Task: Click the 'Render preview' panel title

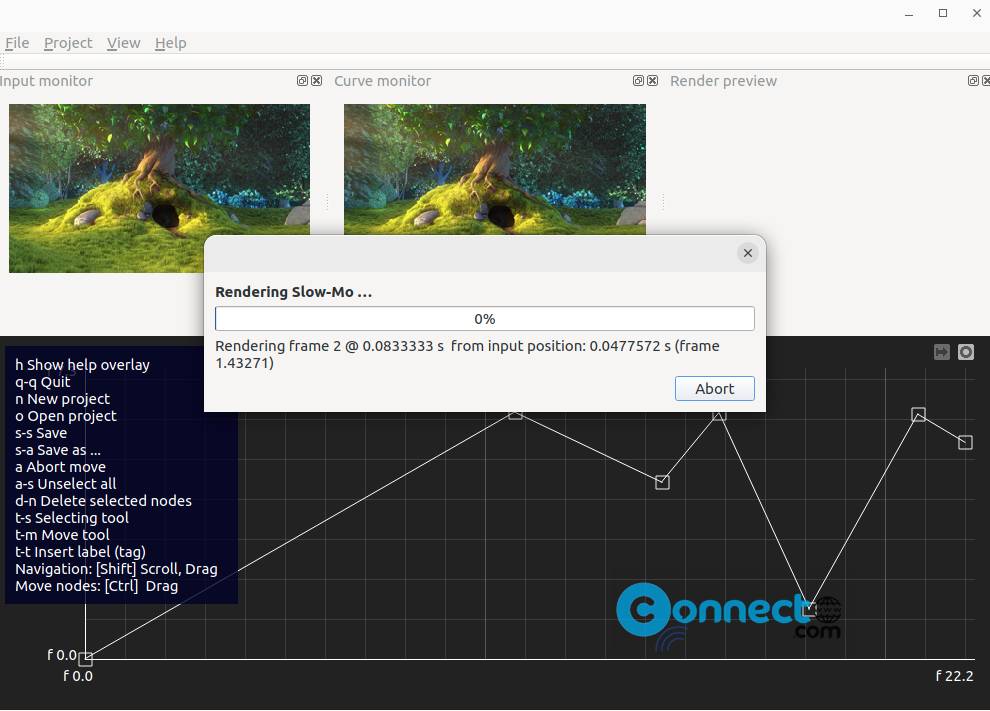Action: pos(724,81)
